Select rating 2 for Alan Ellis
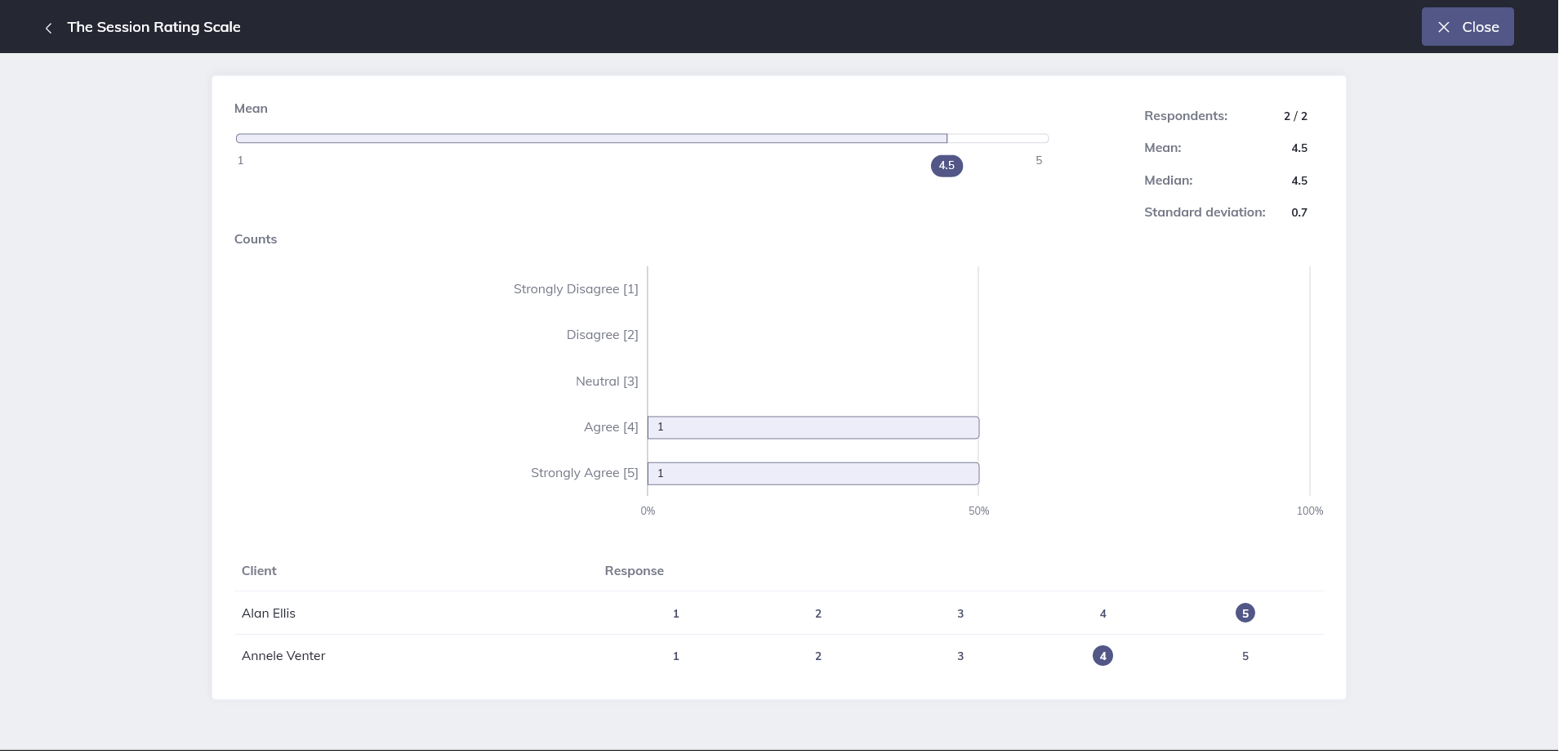The image size is (1568, 754). point(817,613)
